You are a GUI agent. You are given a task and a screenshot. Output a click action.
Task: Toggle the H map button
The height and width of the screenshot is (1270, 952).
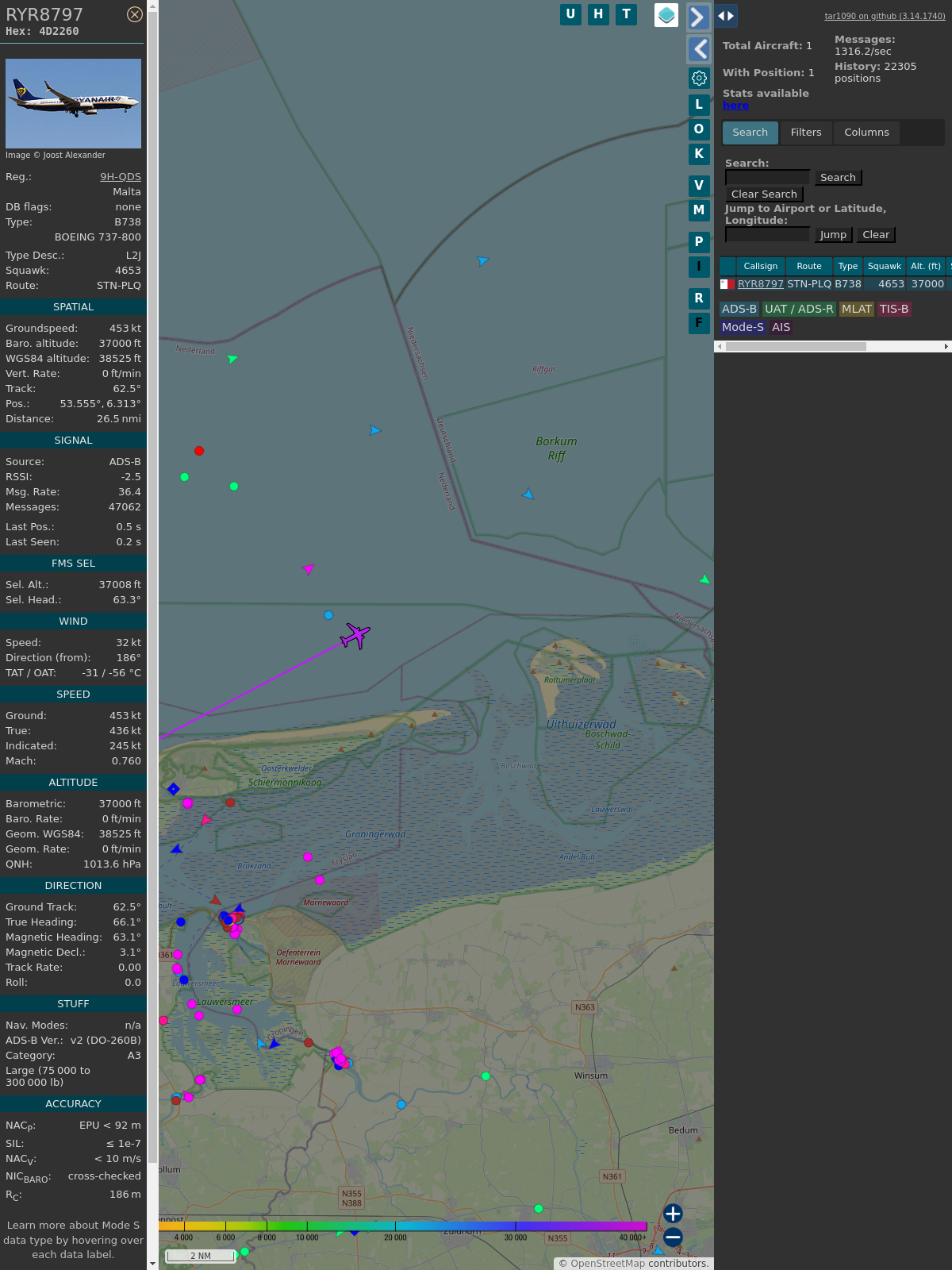click(598, 14)
